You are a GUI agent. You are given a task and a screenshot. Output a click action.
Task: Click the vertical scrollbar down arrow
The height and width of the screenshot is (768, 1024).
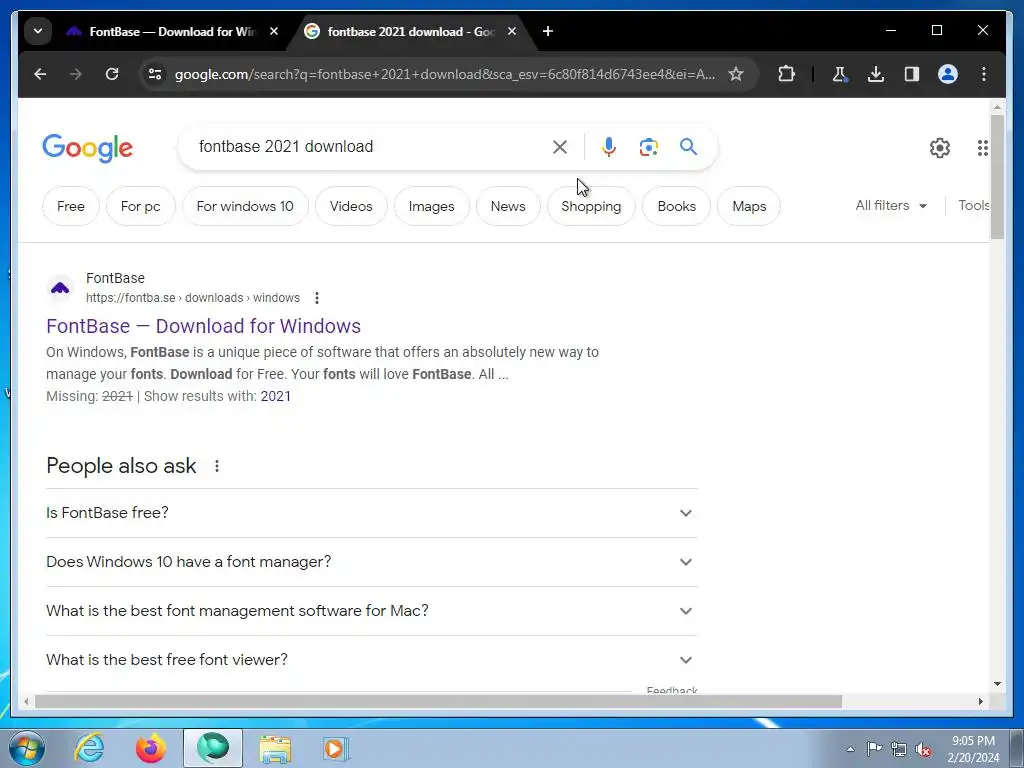[997, 684]
